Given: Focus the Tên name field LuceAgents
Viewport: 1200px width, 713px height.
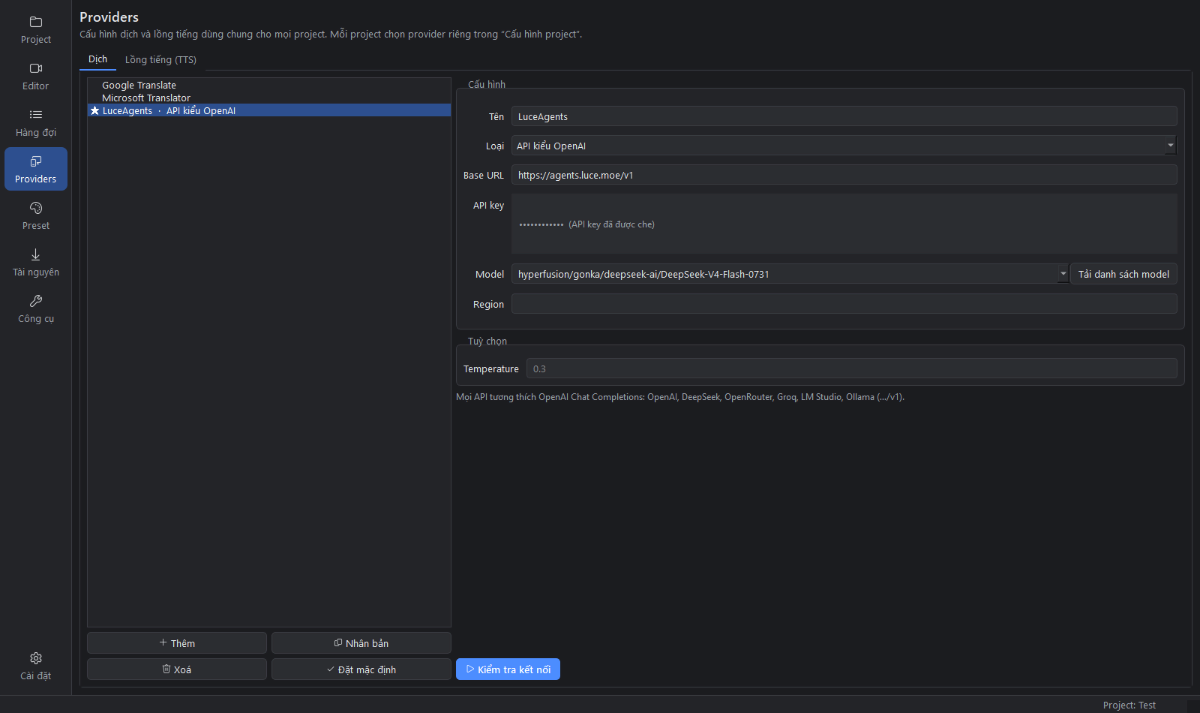Looking at the screenshot, I should pos(844,117).
